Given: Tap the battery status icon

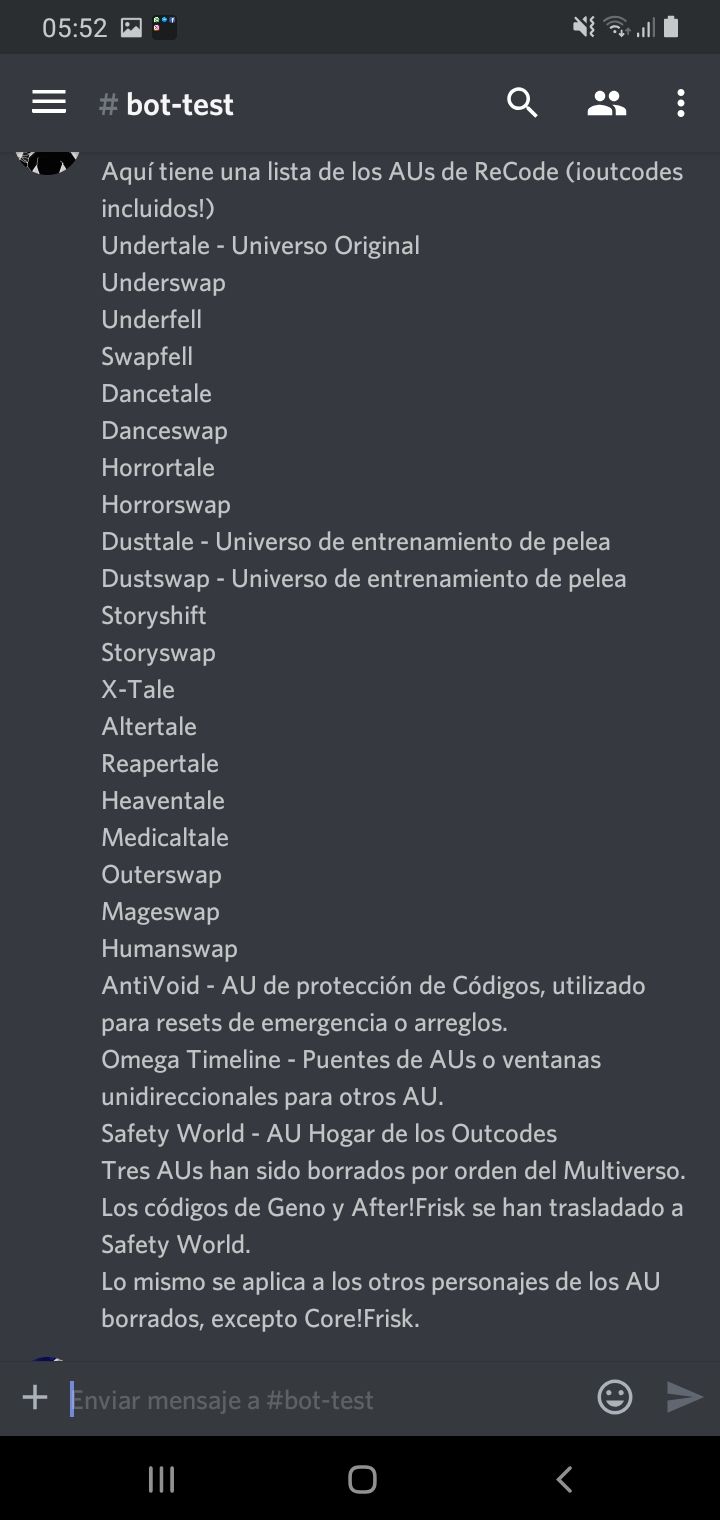Looking at the screenshot, I should point(671,28).
